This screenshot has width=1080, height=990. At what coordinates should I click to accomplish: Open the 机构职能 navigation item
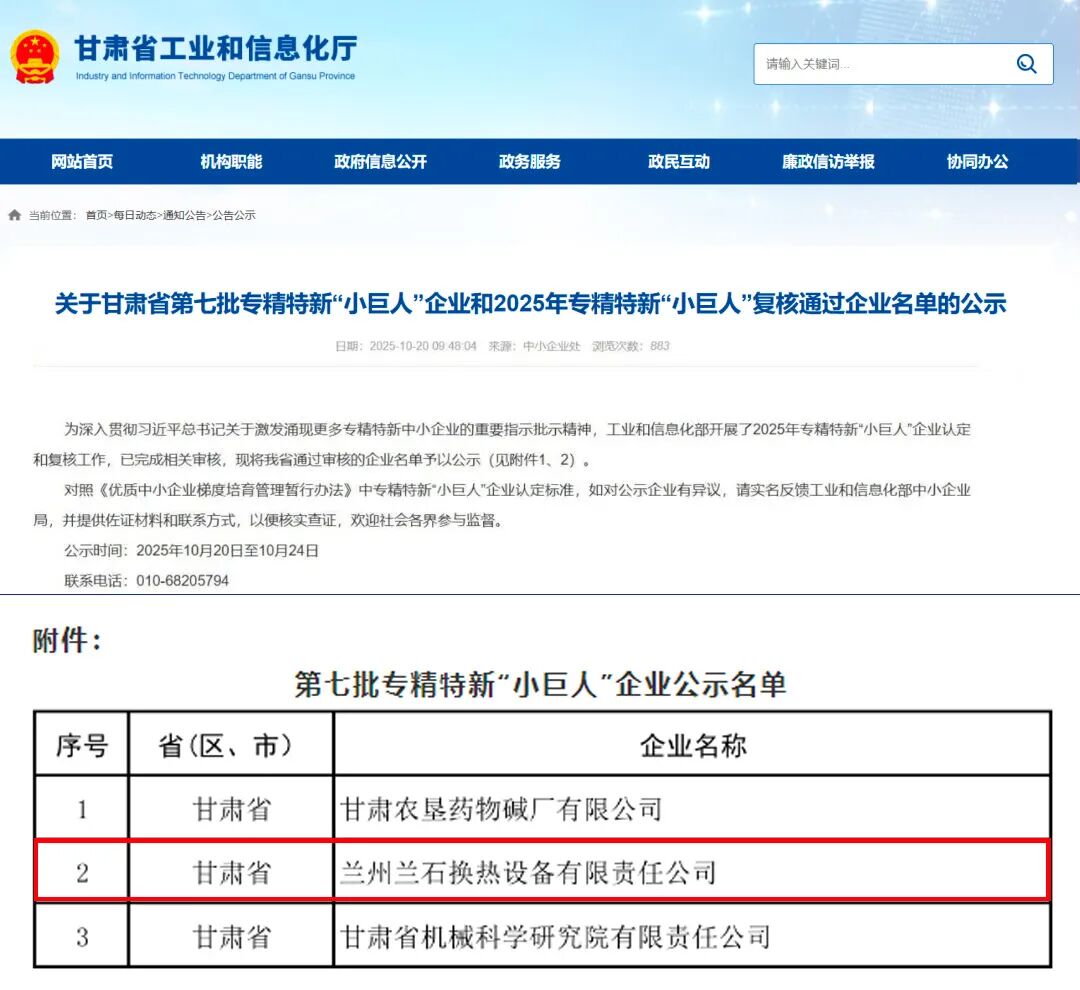231,162
